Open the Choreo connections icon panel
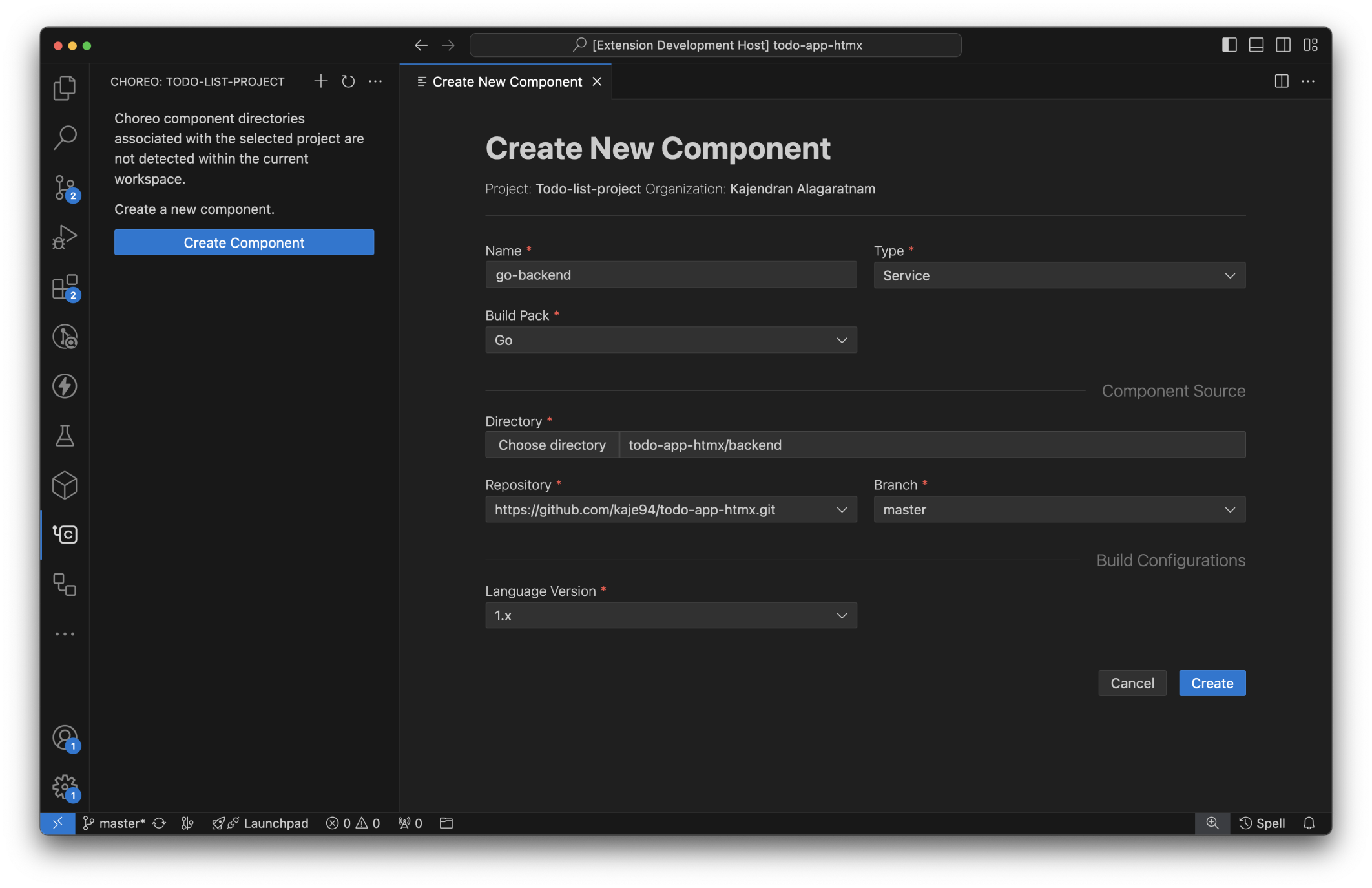Image resolution: width=1372 pixels, height=888 pixels. (64, 582)
